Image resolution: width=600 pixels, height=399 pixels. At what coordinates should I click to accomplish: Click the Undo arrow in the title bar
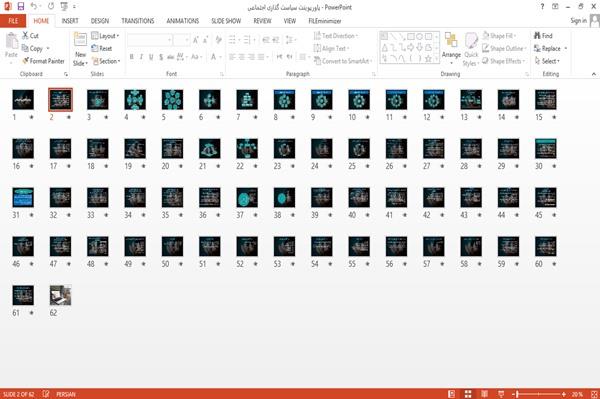[33, 7]
